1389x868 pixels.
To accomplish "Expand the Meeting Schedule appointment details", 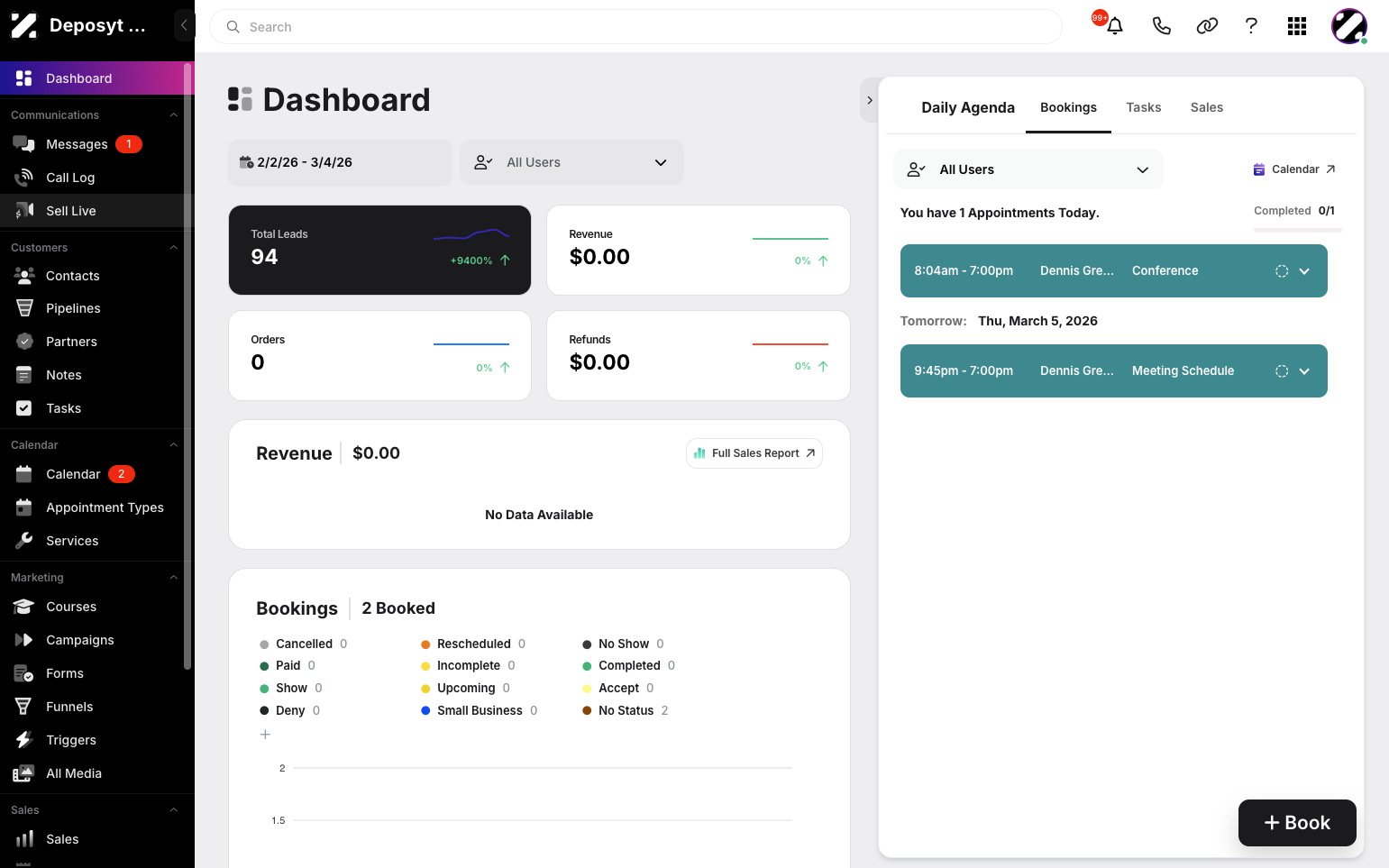I will click(1304, 371).
